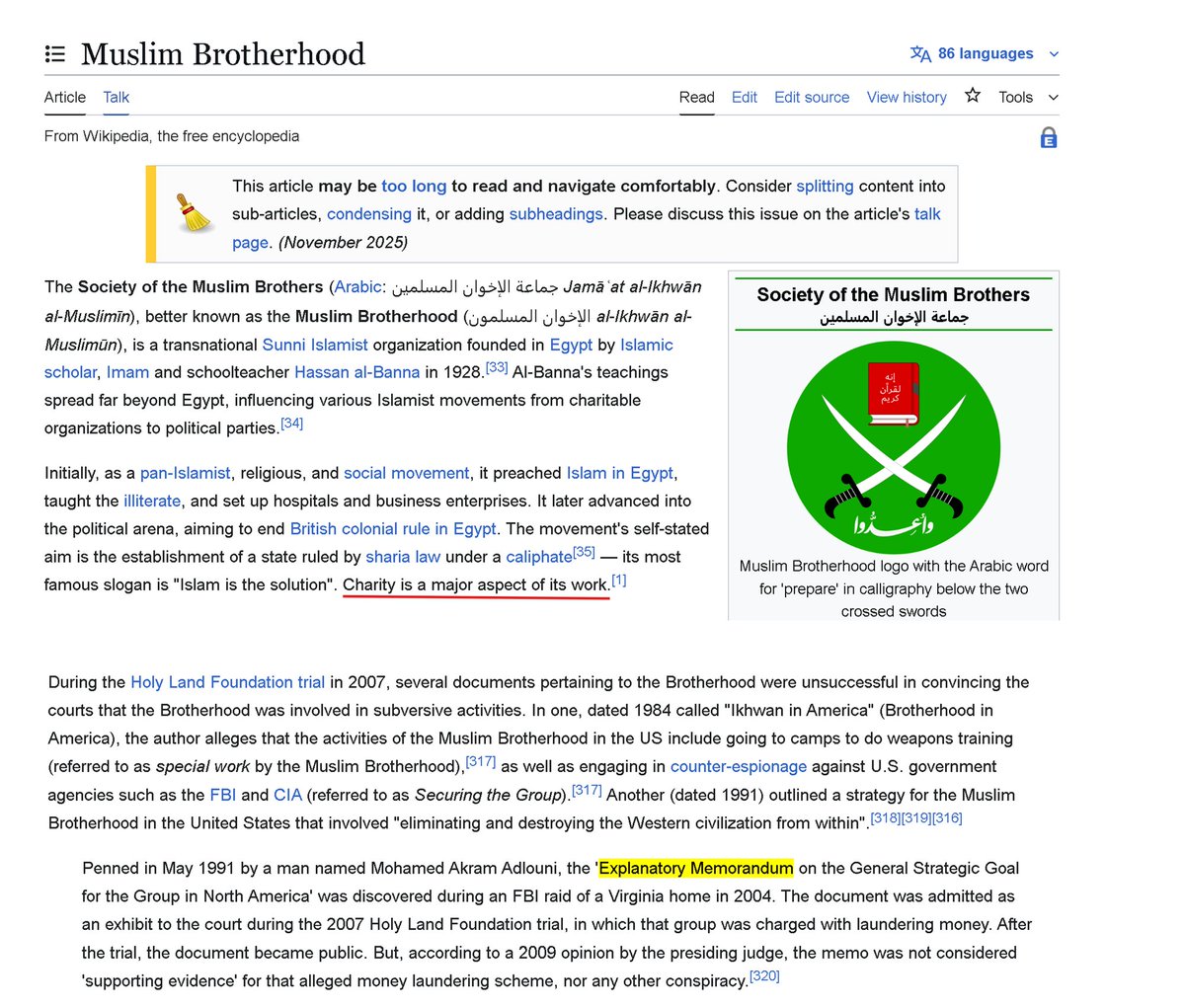1185x1008 pixels.
Task: Expand the 86 languages dropdown chevron
Action: pos(1055,54)
